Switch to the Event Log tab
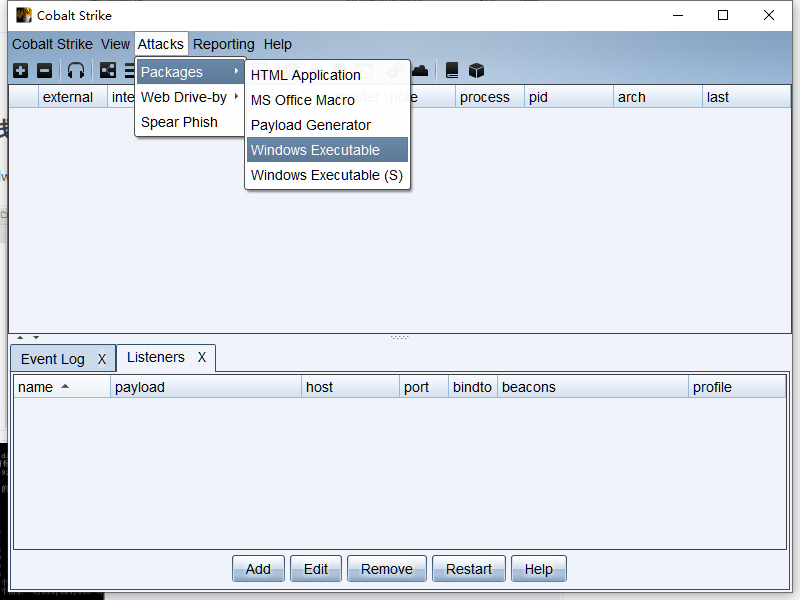800x600 pixels. (x=53, y=359)
